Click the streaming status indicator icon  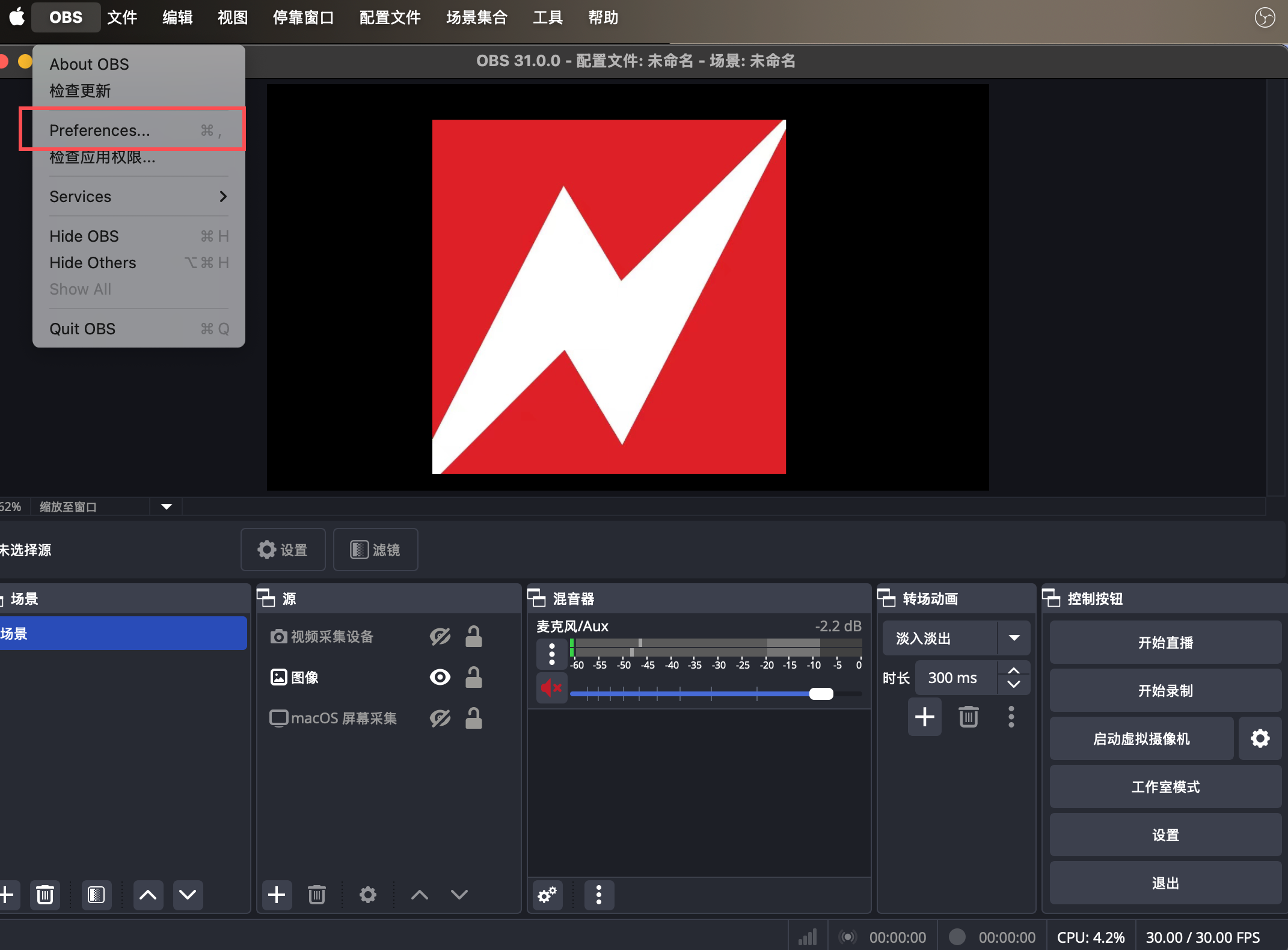pyautogui.click(x=848, y=937)
